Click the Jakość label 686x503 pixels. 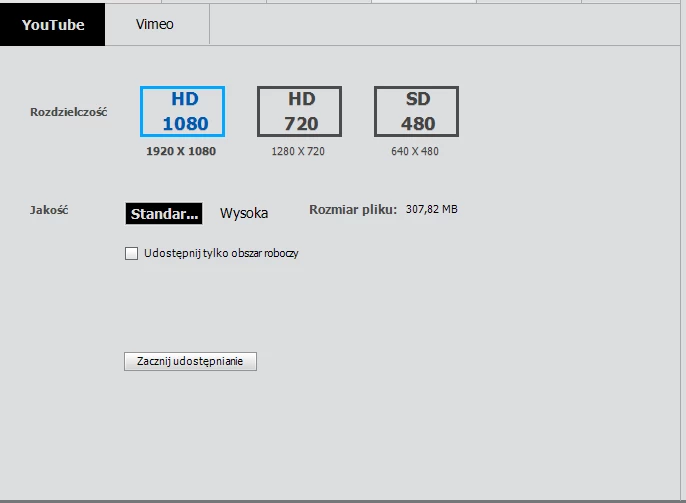[49, 210]
